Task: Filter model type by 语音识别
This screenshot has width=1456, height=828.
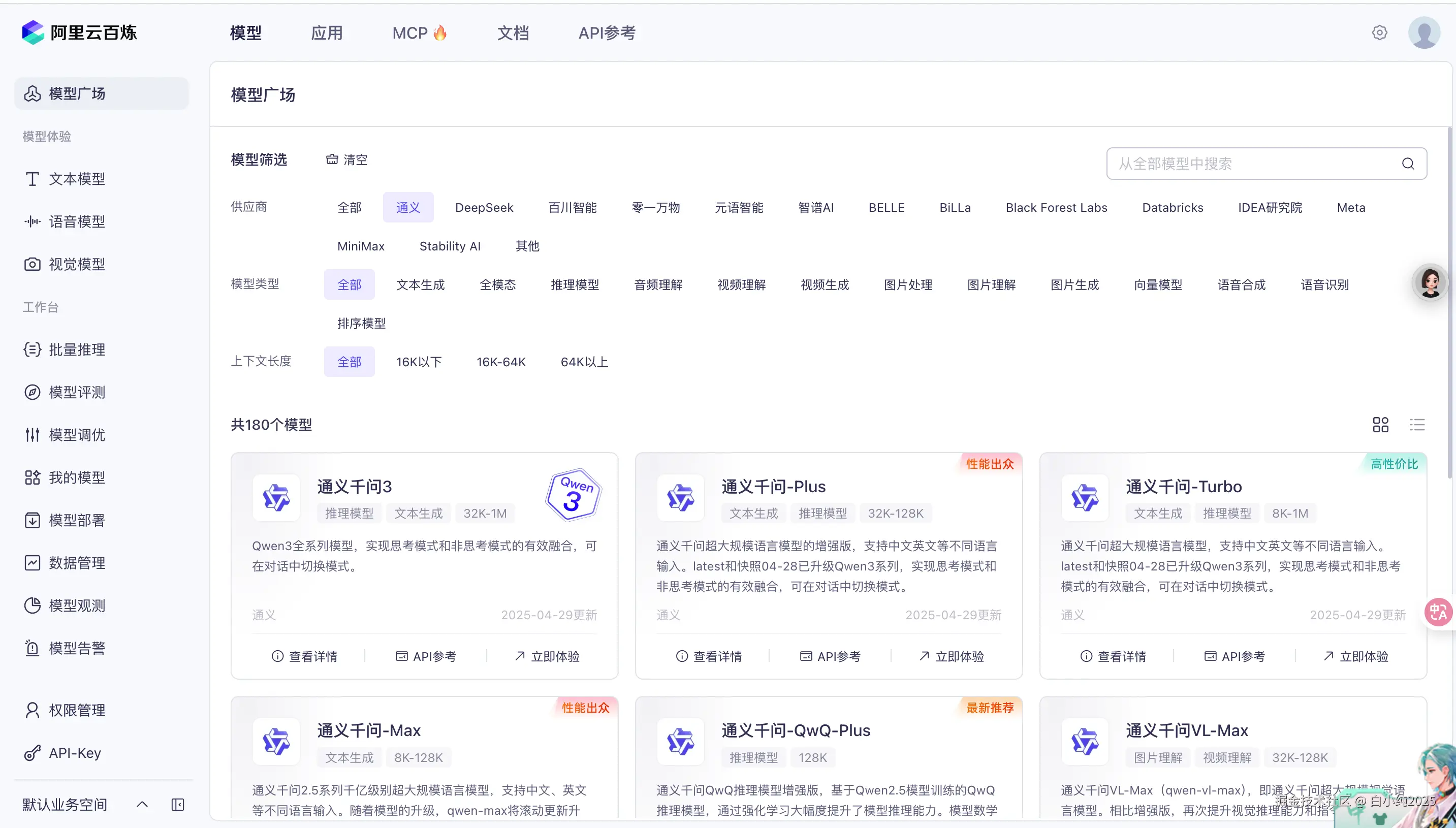Action: 1324,285
